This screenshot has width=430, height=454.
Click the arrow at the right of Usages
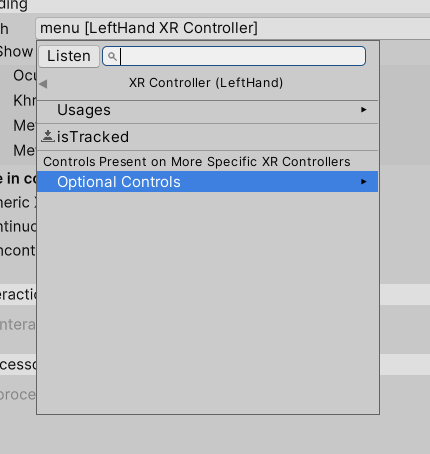tap(364, 110)
